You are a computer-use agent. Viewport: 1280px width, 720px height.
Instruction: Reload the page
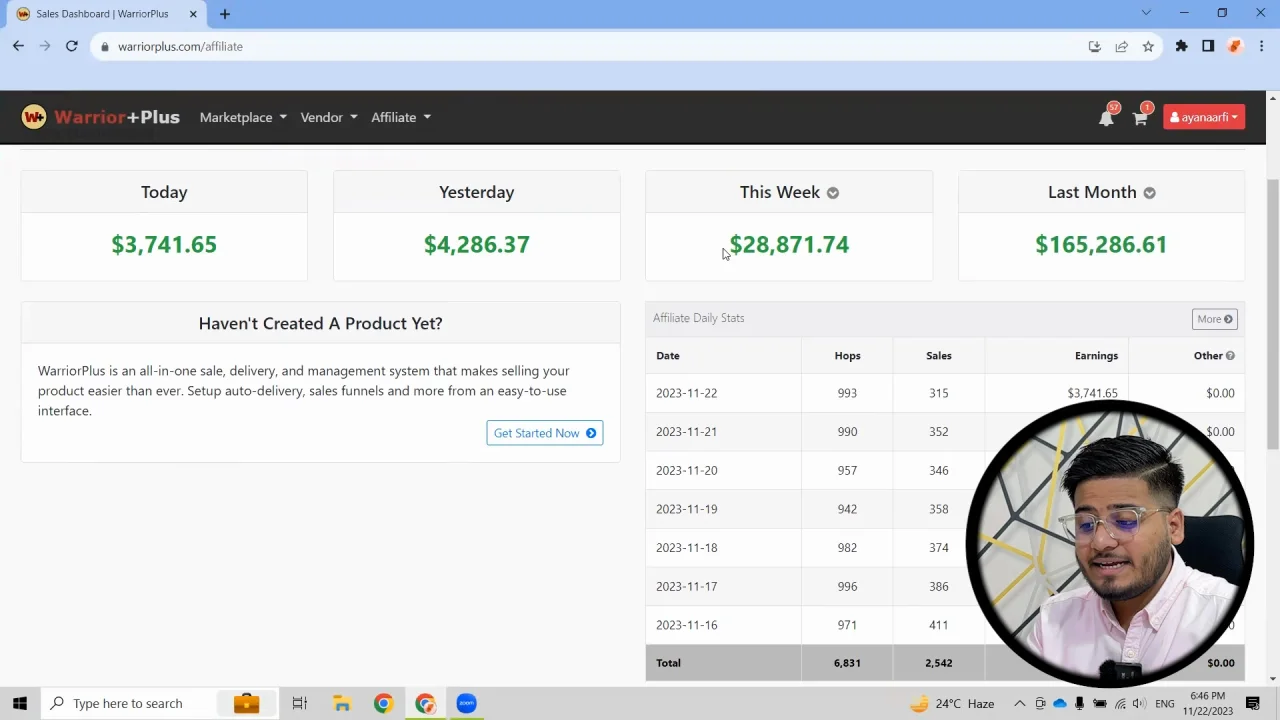71,46
